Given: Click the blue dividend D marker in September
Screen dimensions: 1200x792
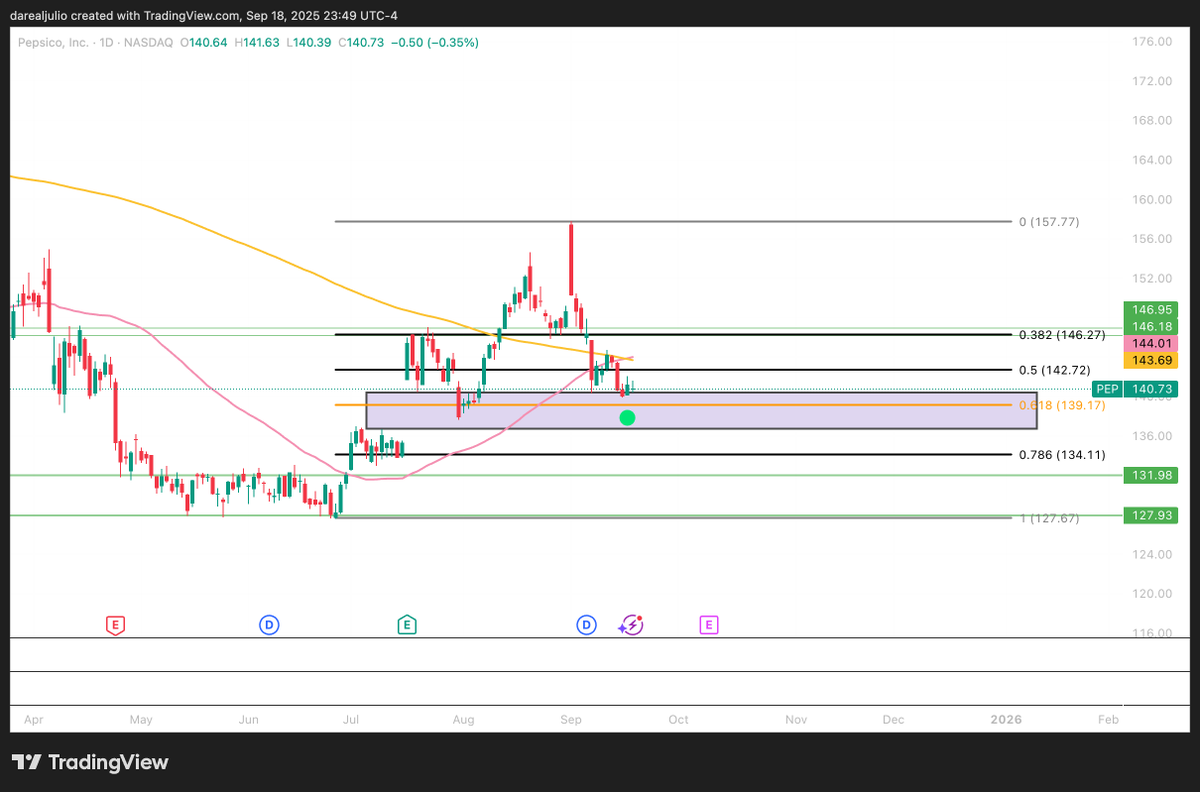Looking at the screenshot, I should pos(586,625).
